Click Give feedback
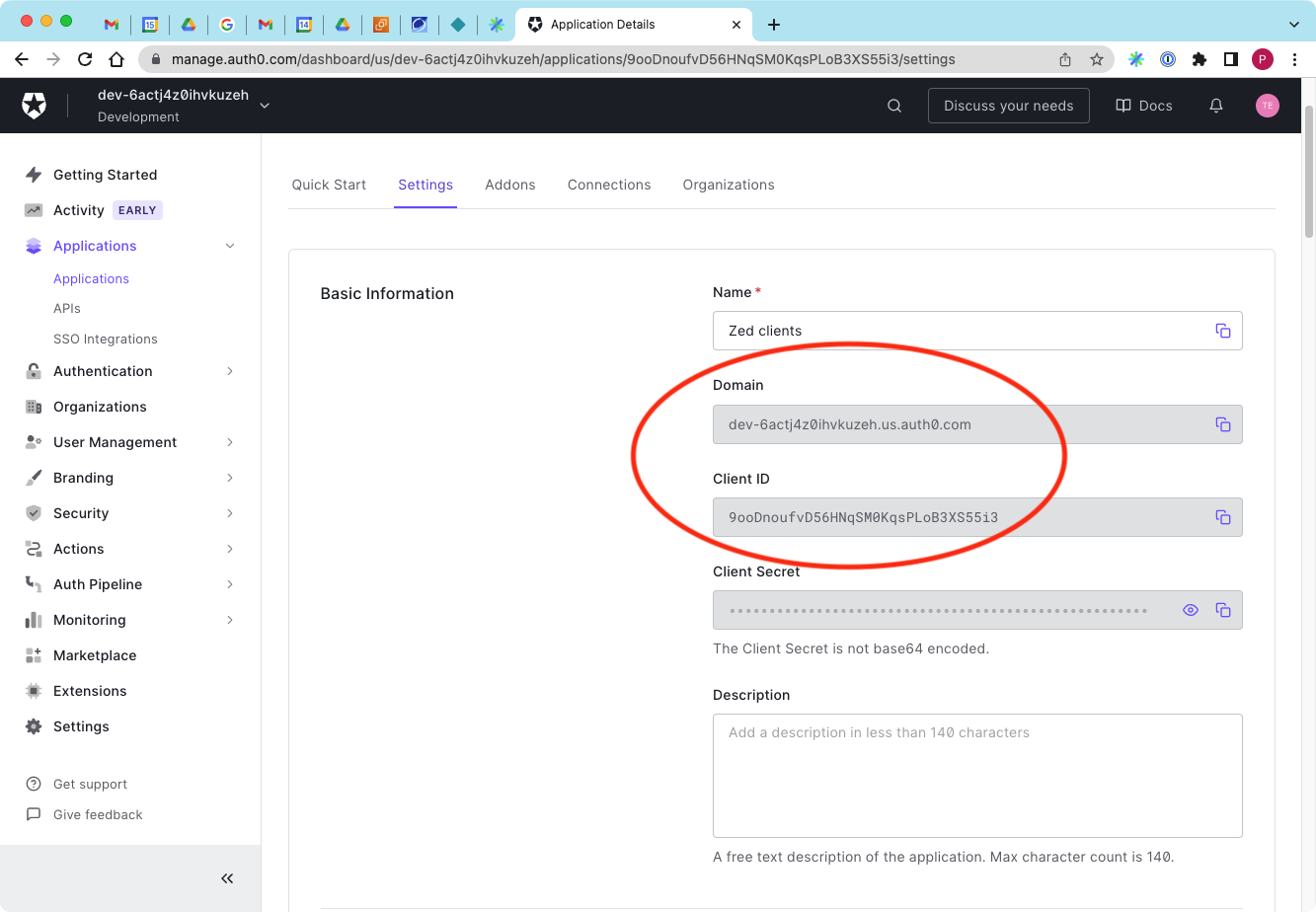1316x912 pixels. [x=98, y=815]
